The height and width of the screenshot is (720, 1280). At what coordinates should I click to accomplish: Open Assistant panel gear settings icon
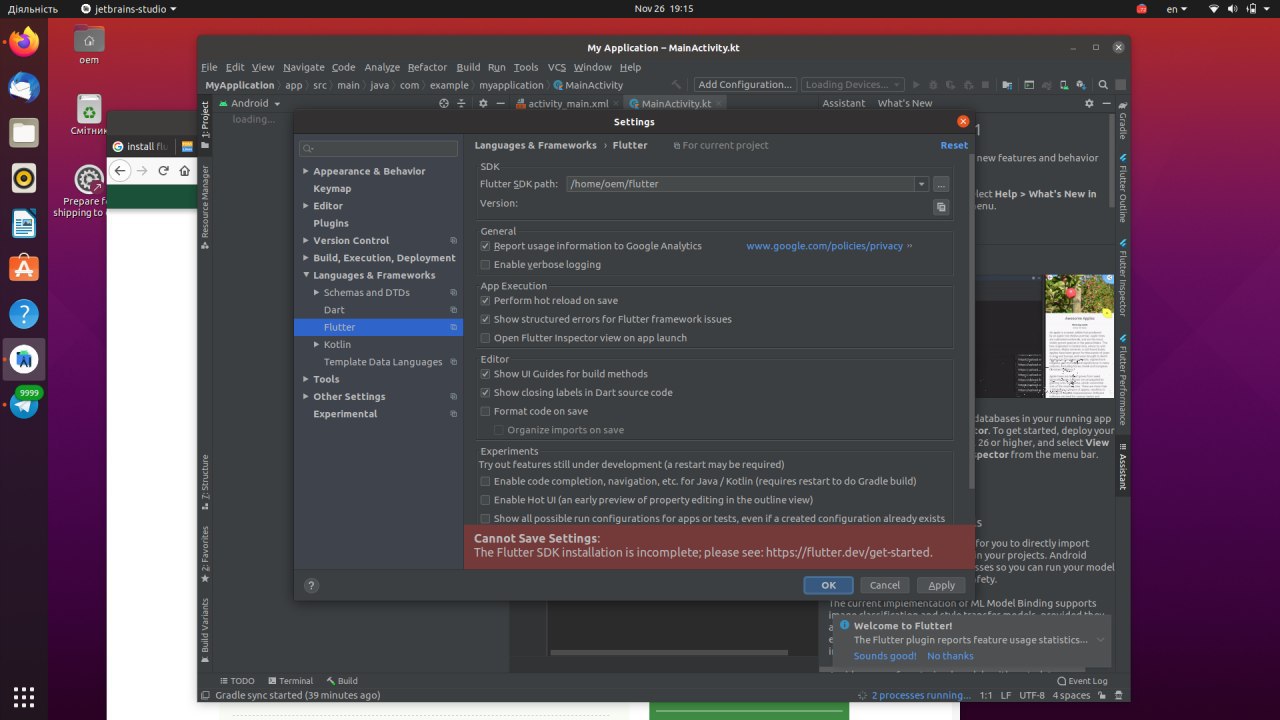(1090, 103)
